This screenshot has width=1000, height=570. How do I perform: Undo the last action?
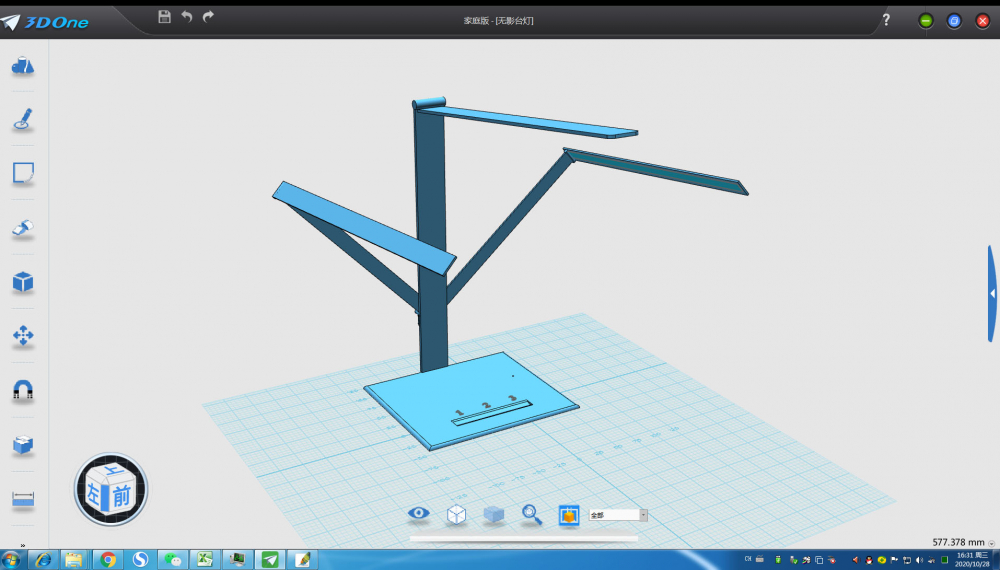pos(187,17)
